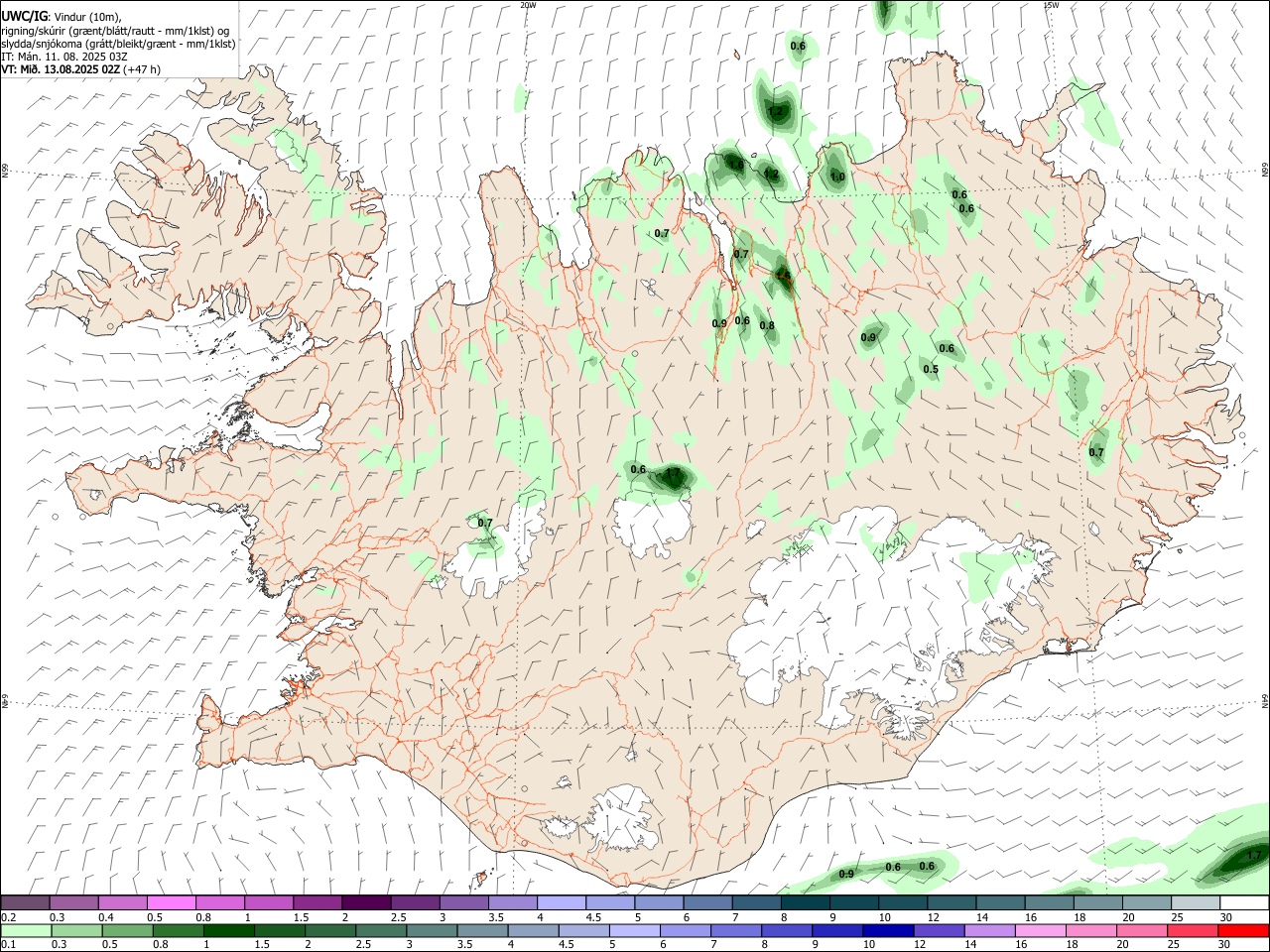1270x952 pixels.
Task: Click the '0.4' label of the upper scale
Action: (106, 917)
